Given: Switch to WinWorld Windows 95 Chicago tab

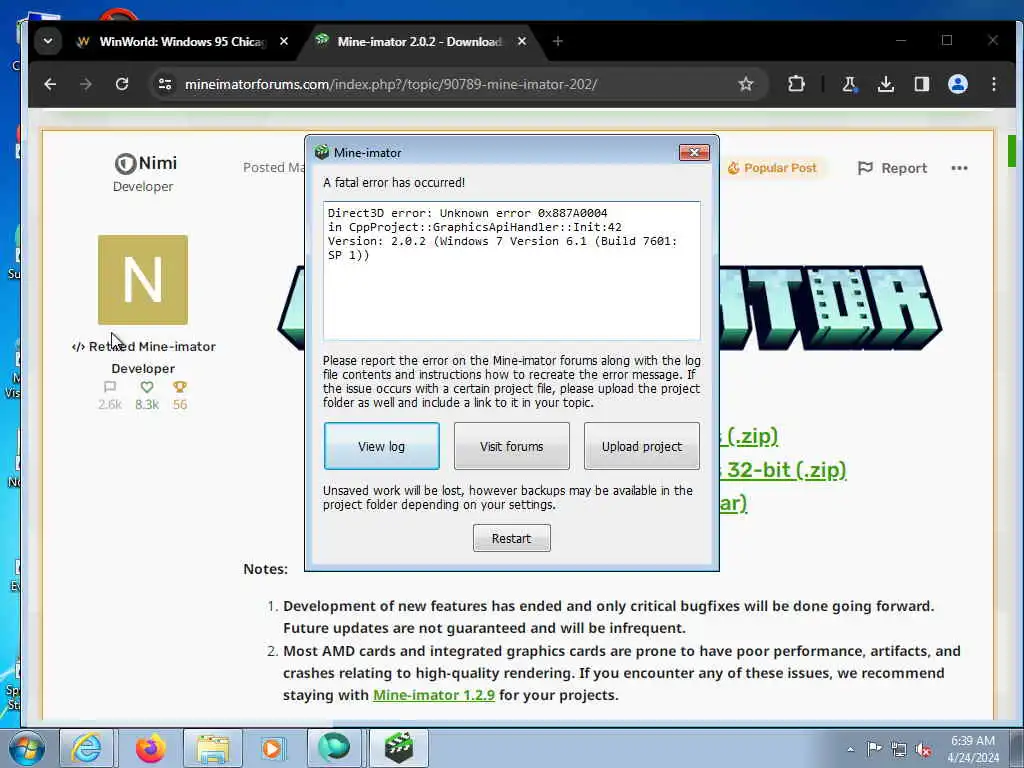Looking at the screenshot, I should [182, 41].
